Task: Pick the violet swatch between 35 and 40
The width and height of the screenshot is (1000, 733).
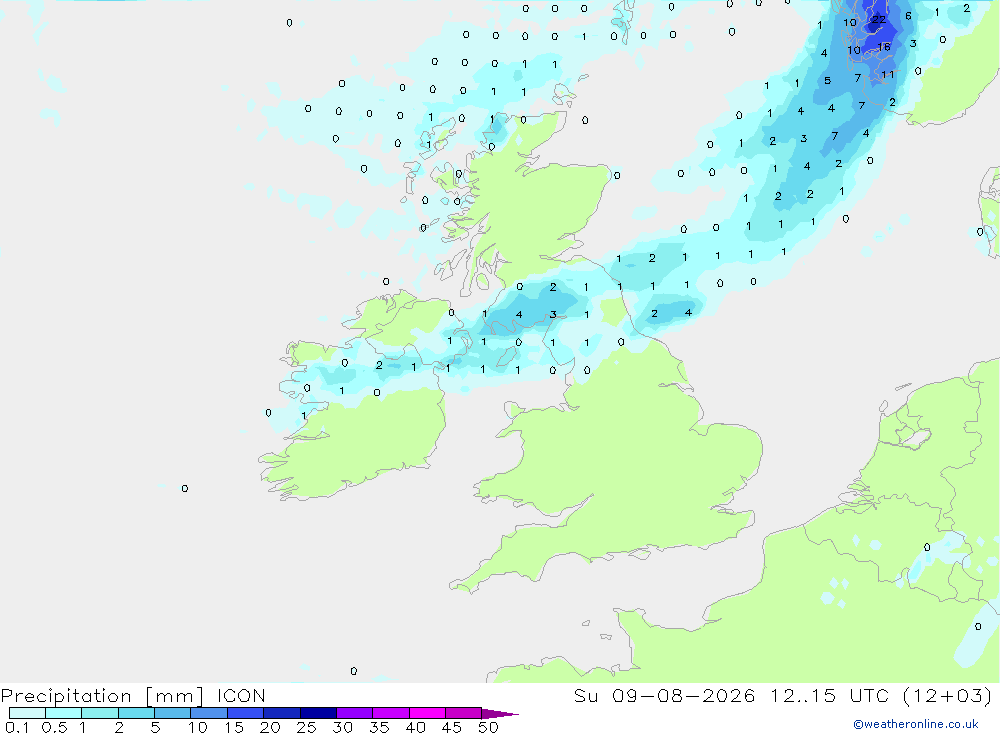Action: pos(390,713)
